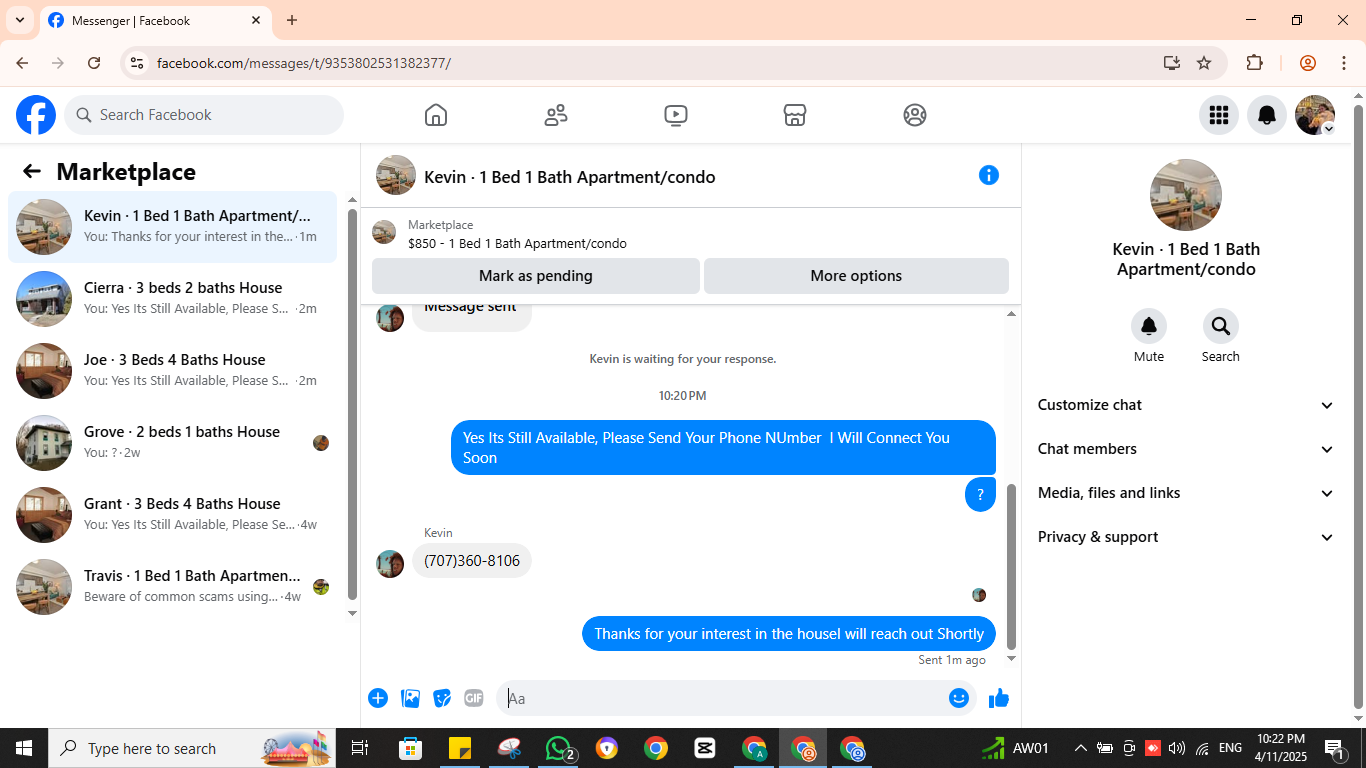Show hidden system tray icons
The width and height of the screenshot is (1366, 768).
click(x=1080, y=748)
